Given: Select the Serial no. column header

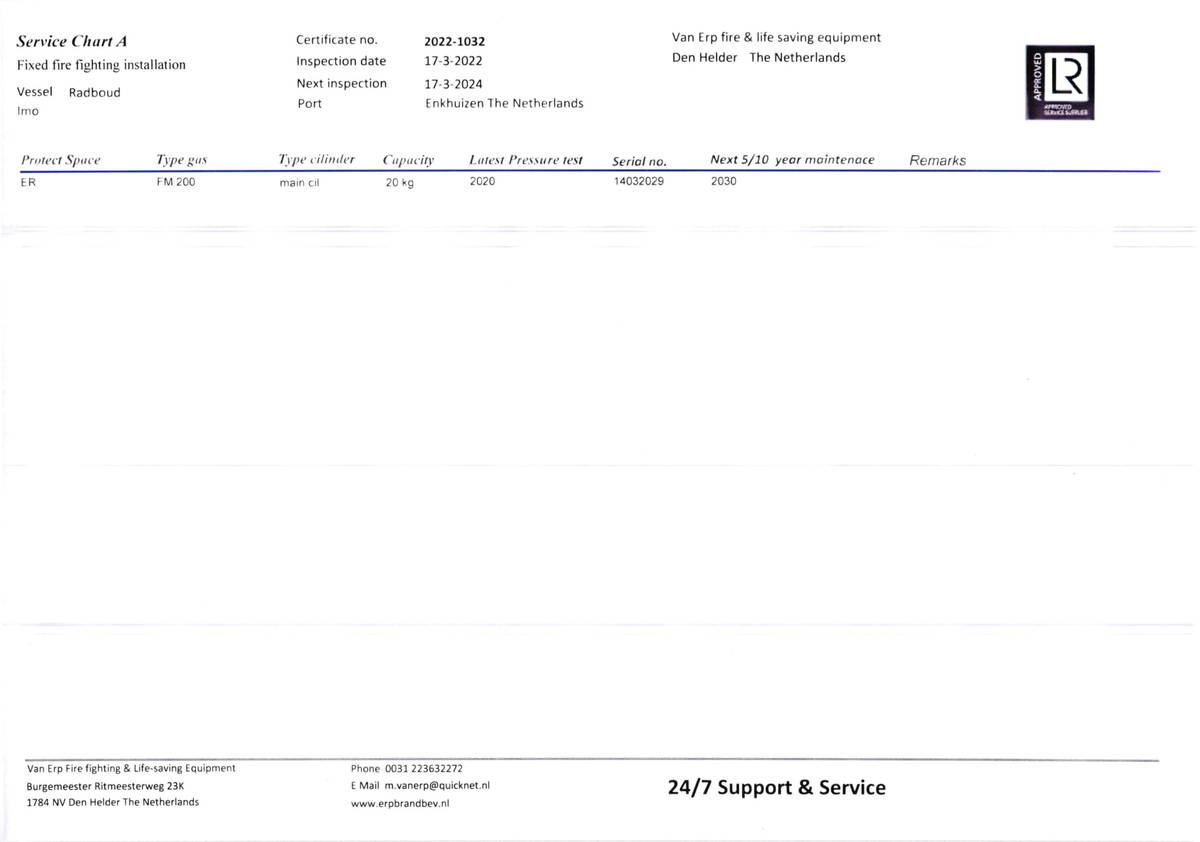Looking at the screenshot, I should pyautogui.click(x=639, y=161).
